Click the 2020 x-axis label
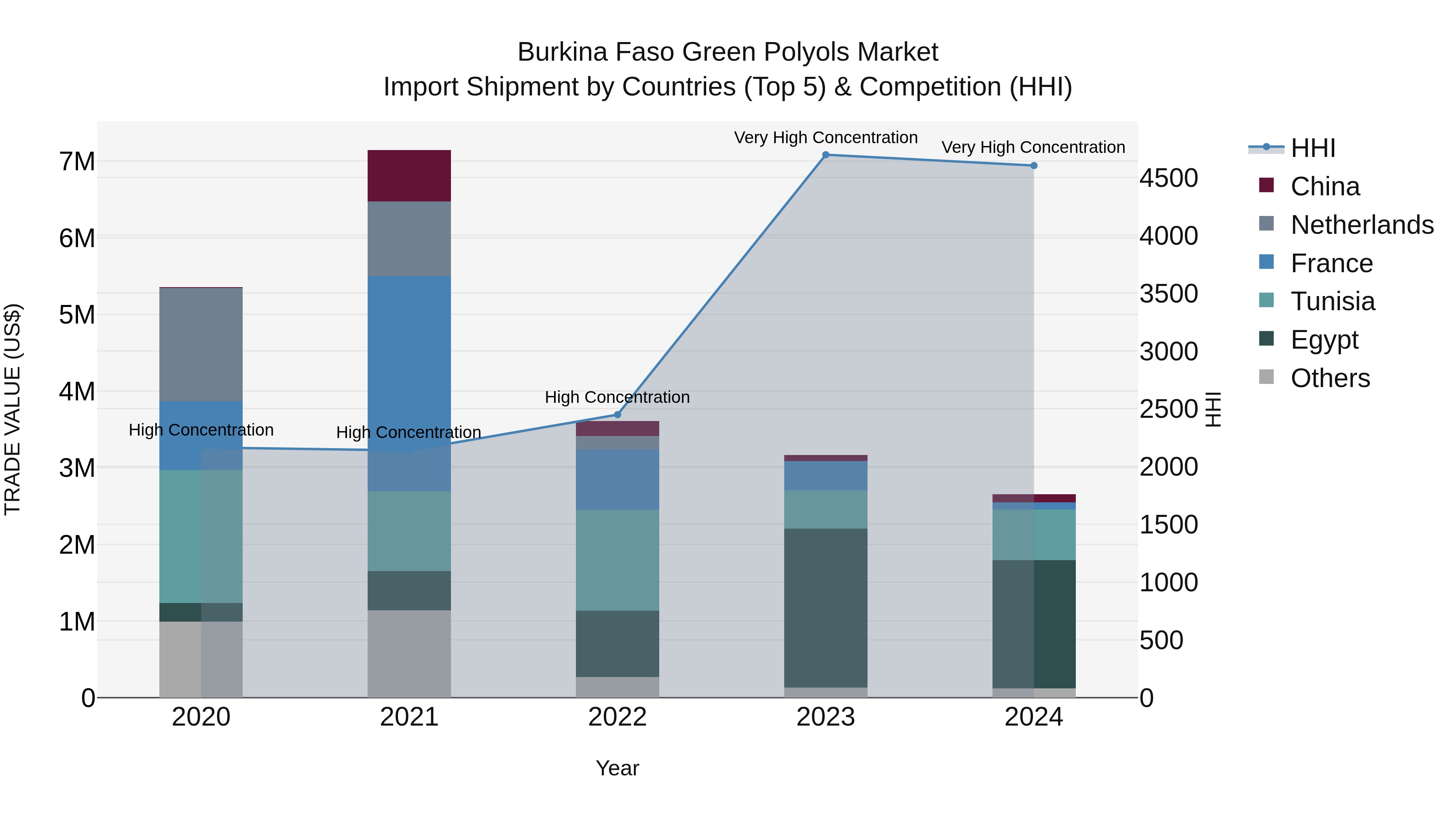The image size is (1456, 819). [x=201, y=717]
